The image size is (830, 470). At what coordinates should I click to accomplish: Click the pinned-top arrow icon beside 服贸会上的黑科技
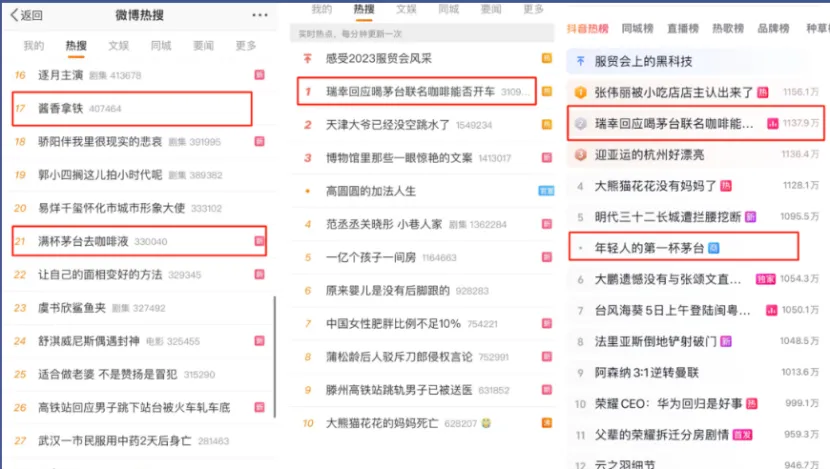click(580, 61)
